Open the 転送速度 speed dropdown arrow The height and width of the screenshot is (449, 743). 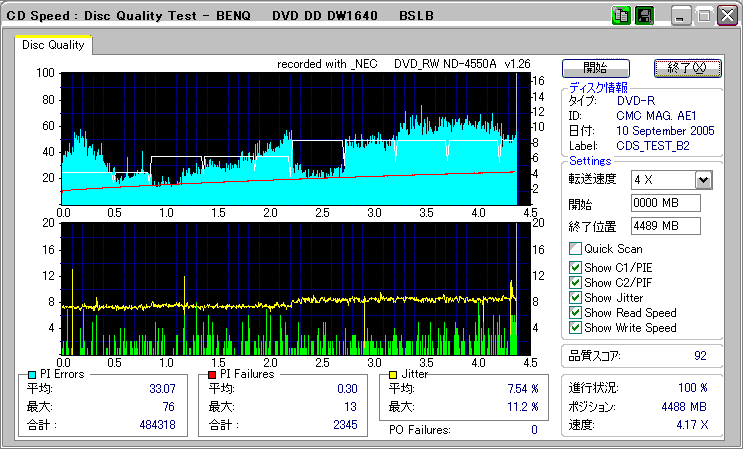pos(704,180)
